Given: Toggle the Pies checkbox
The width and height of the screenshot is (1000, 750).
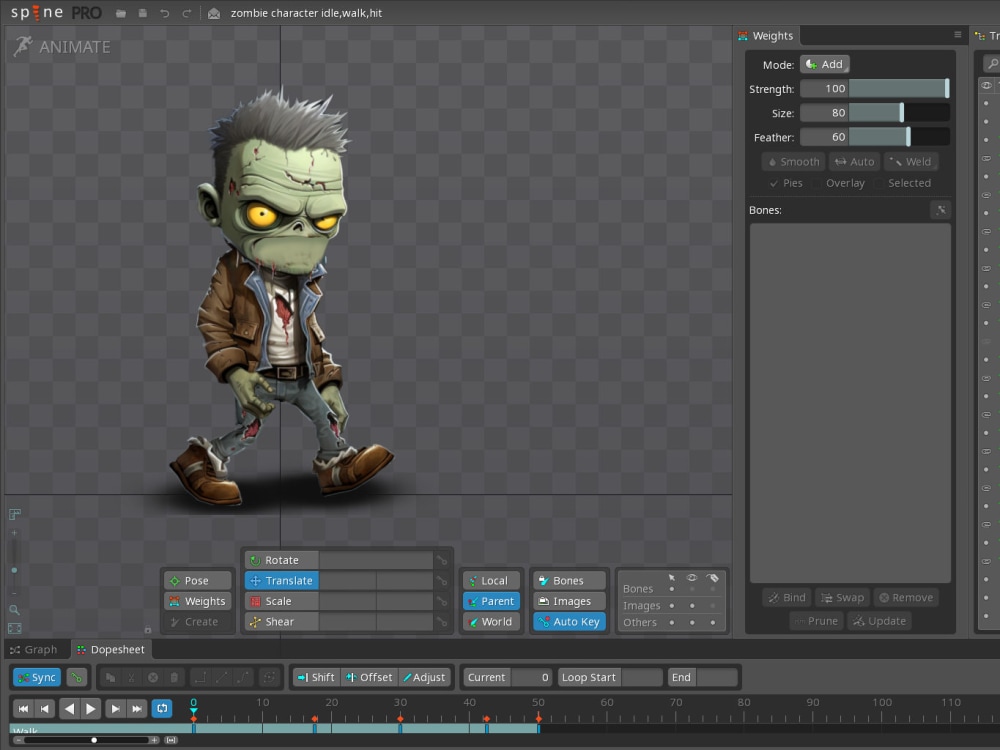Looking at the screenshot, I should point(786,183).
